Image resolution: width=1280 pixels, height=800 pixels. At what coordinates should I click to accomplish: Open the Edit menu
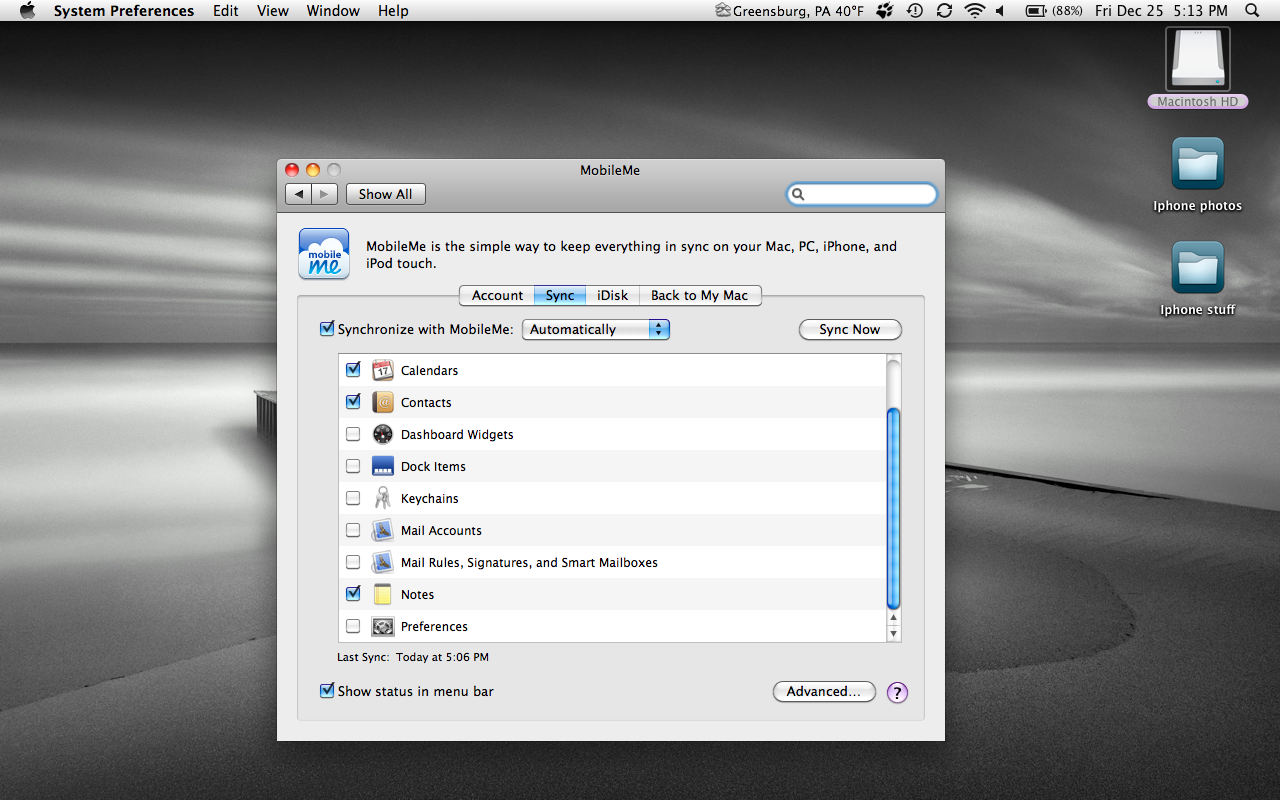coord(226,11)
